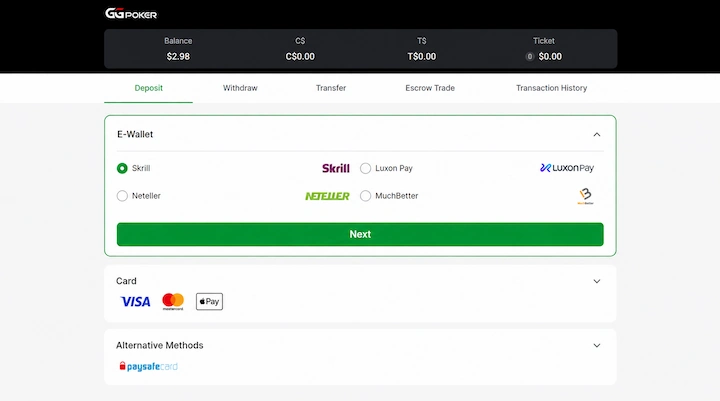Screen dimensions: 720x401
Task: Click the GGPoker logo
Action: [x=131, y=14]
